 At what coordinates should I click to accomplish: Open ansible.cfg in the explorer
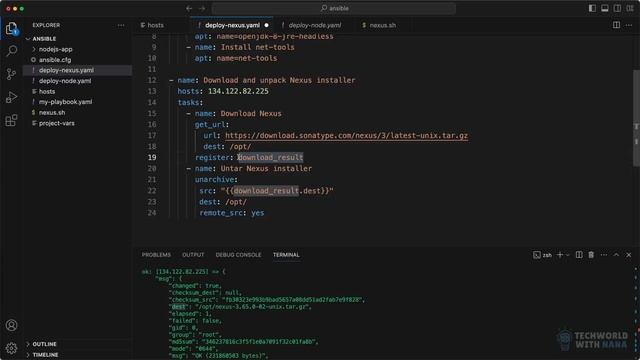[55, 60]
